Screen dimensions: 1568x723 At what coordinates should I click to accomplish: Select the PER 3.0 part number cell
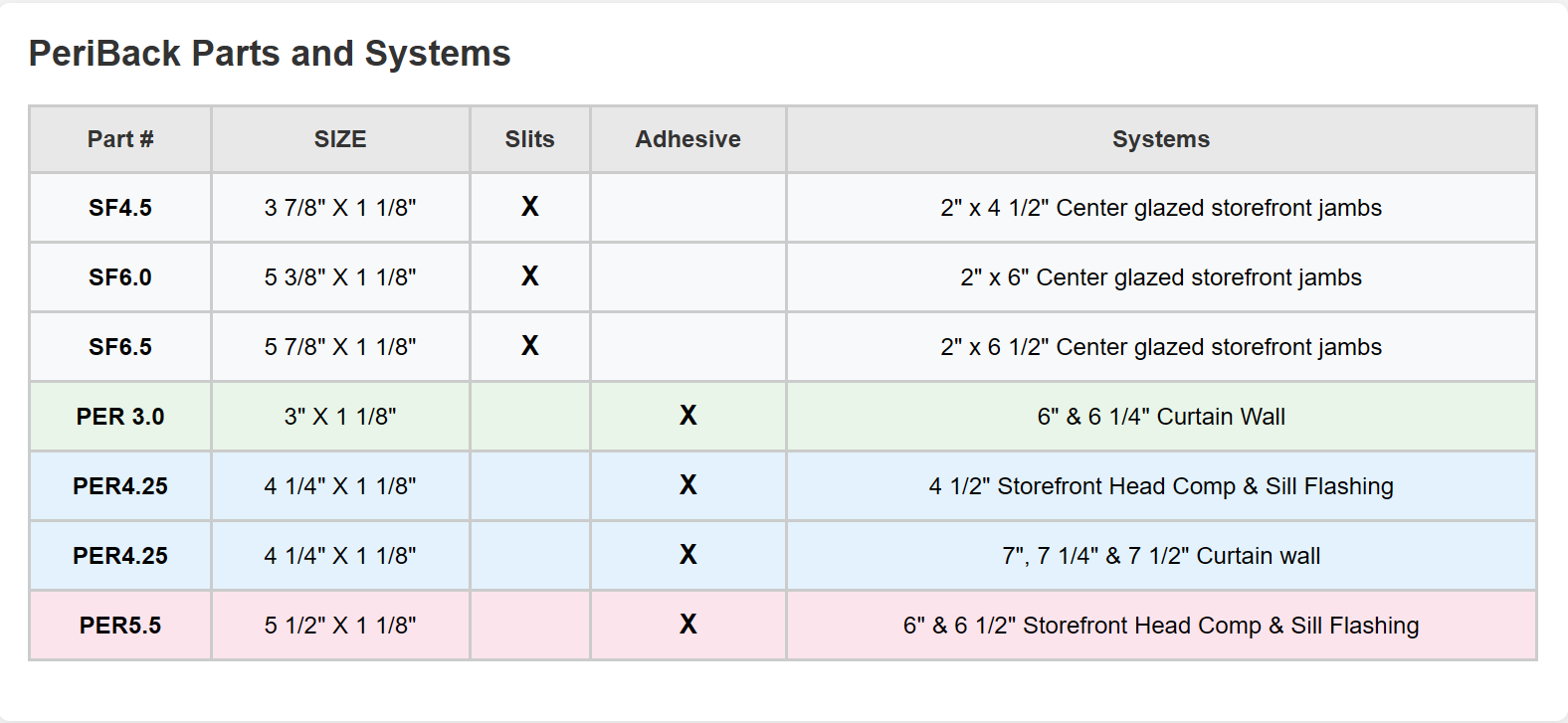click(120, 417)
